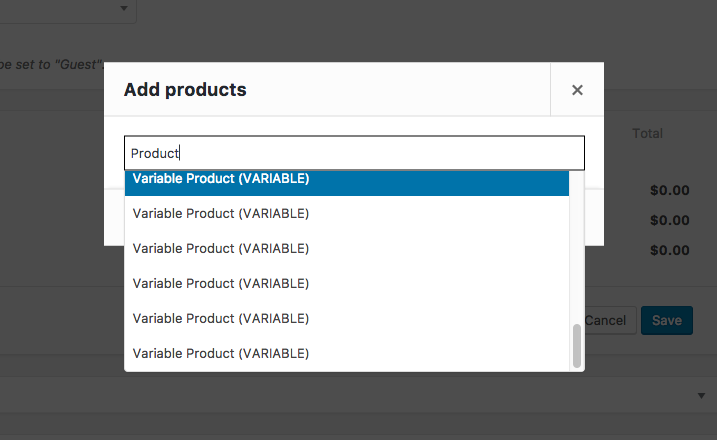Pick the last Variable Product result in list

[x=347, y=353]
